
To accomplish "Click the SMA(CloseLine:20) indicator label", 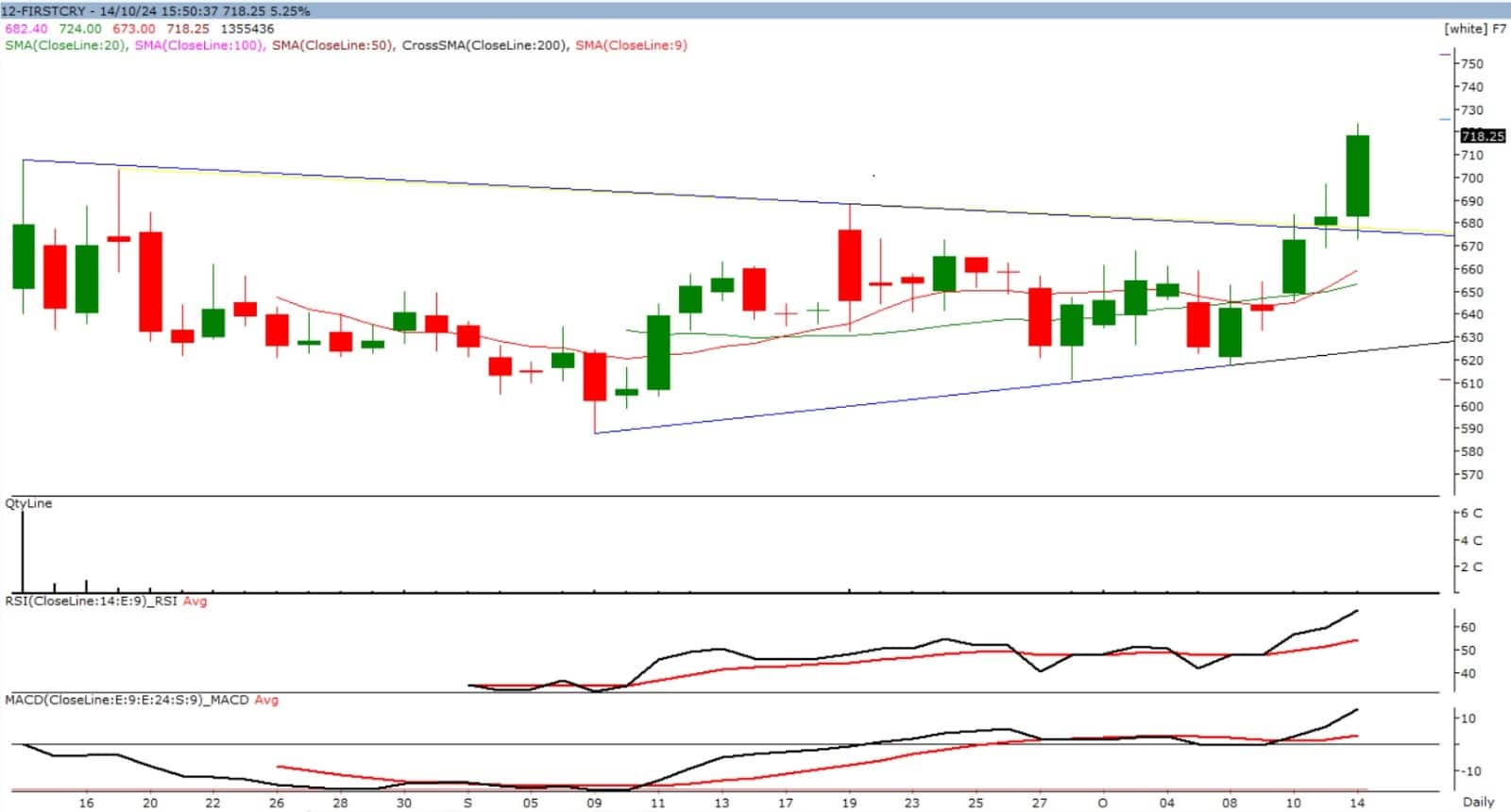I will click(x=66, y=45).
